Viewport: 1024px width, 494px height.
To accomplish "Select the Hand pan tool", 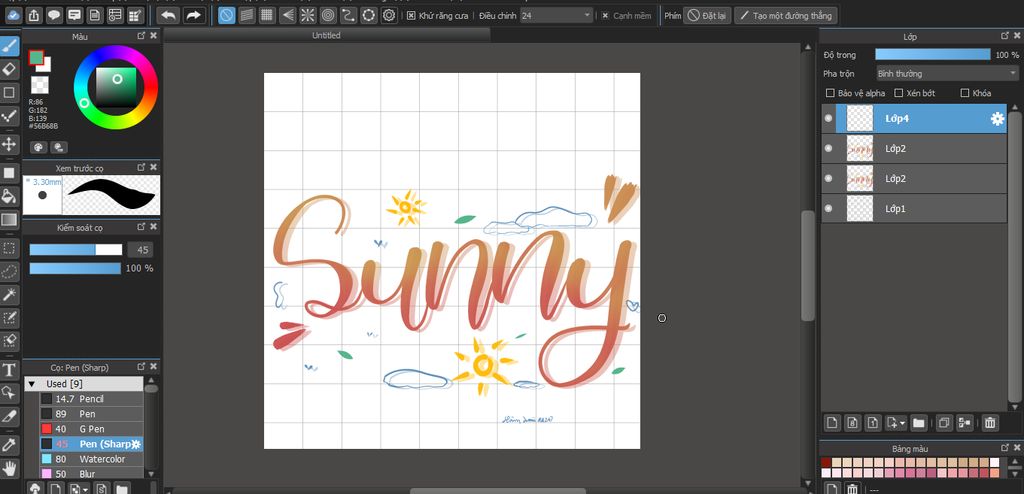I will tap(9, 468).
